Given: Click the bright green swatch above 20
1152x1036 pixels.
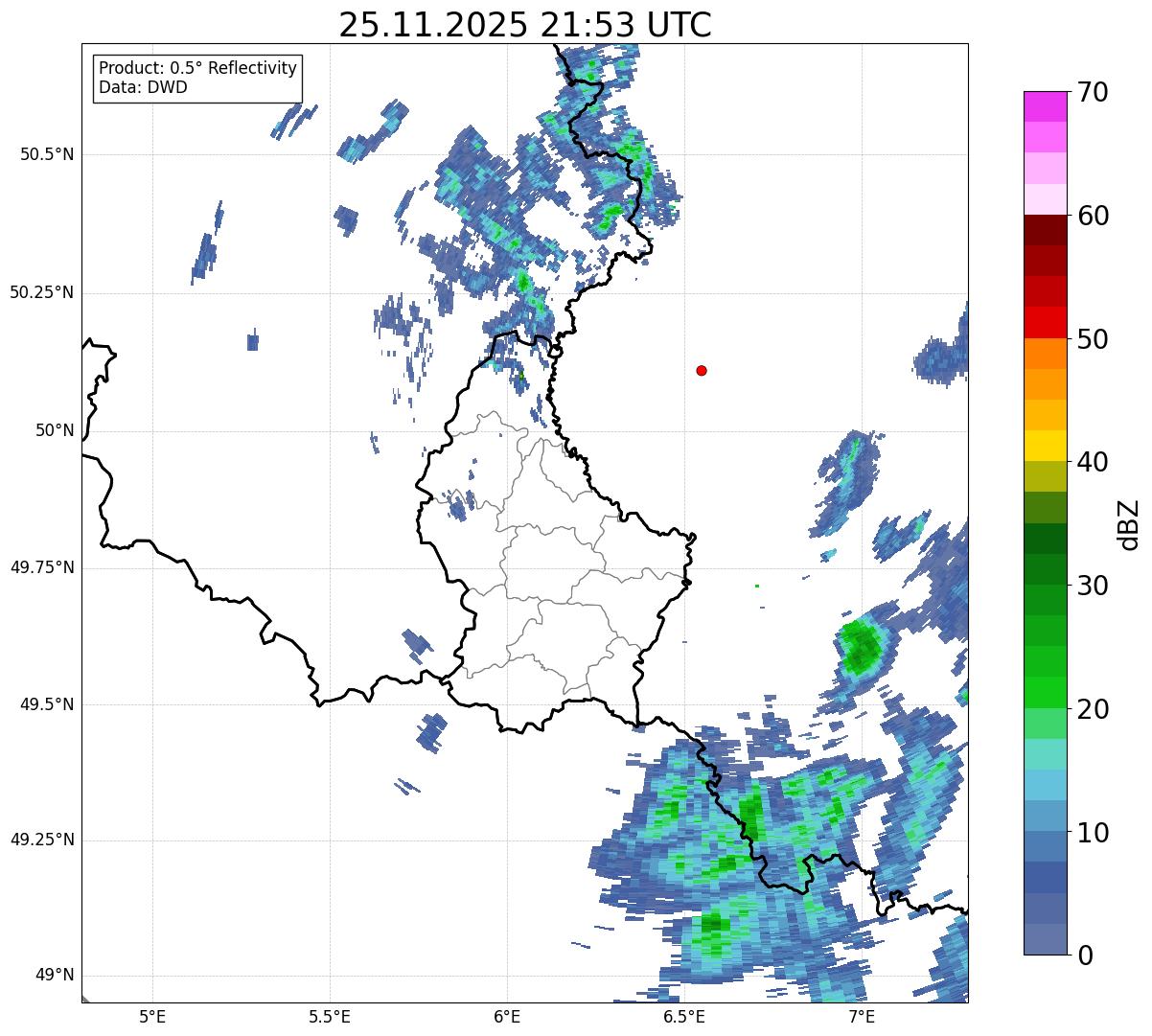Looking at the screenshot, I should [x=1046, y=693].
